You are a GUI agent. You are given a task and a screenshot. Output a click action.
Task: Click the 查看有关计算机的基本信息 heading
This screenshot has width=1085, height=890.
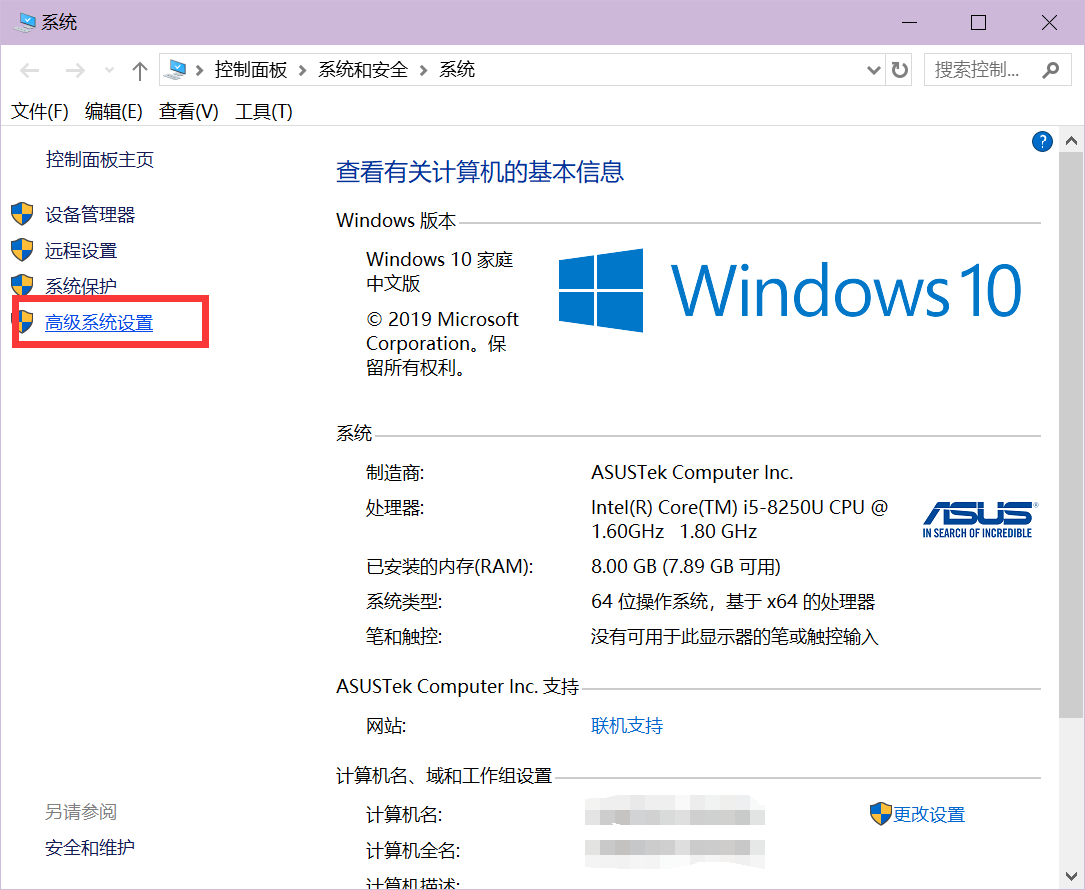[480, 172]
